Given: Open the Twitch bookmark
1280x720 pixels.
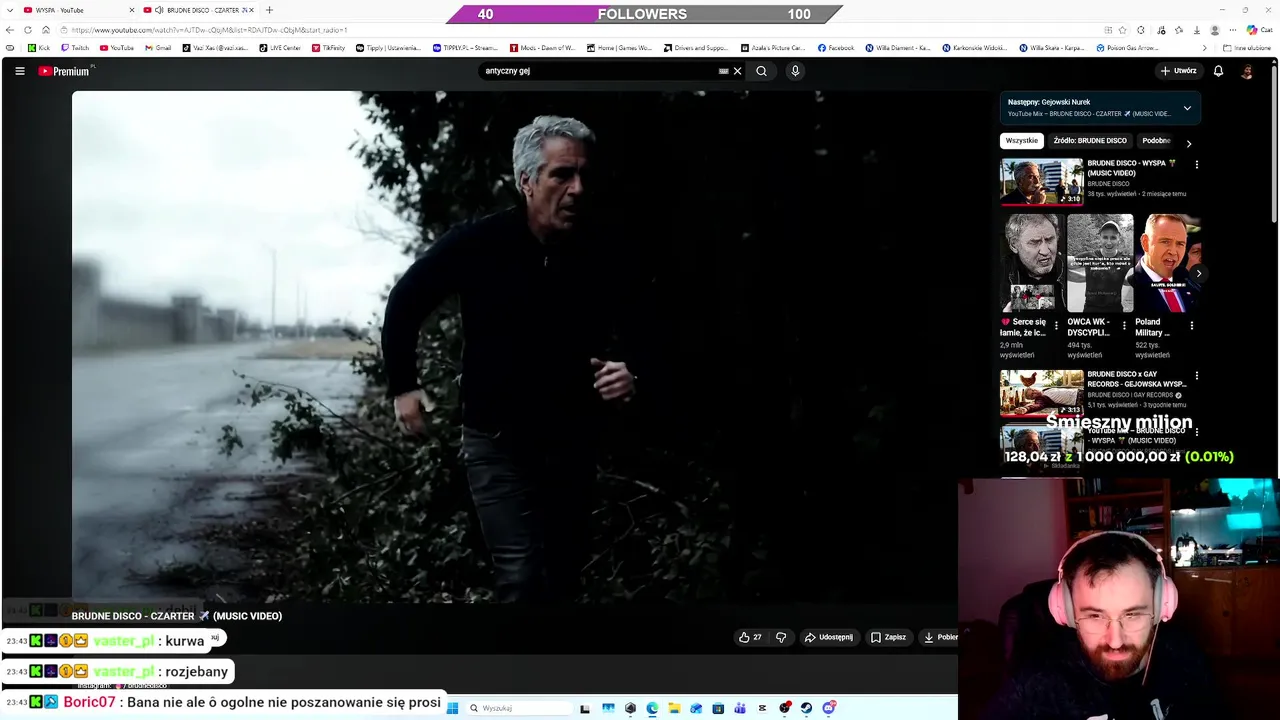Looking at the screenshot, I should 75,48.
